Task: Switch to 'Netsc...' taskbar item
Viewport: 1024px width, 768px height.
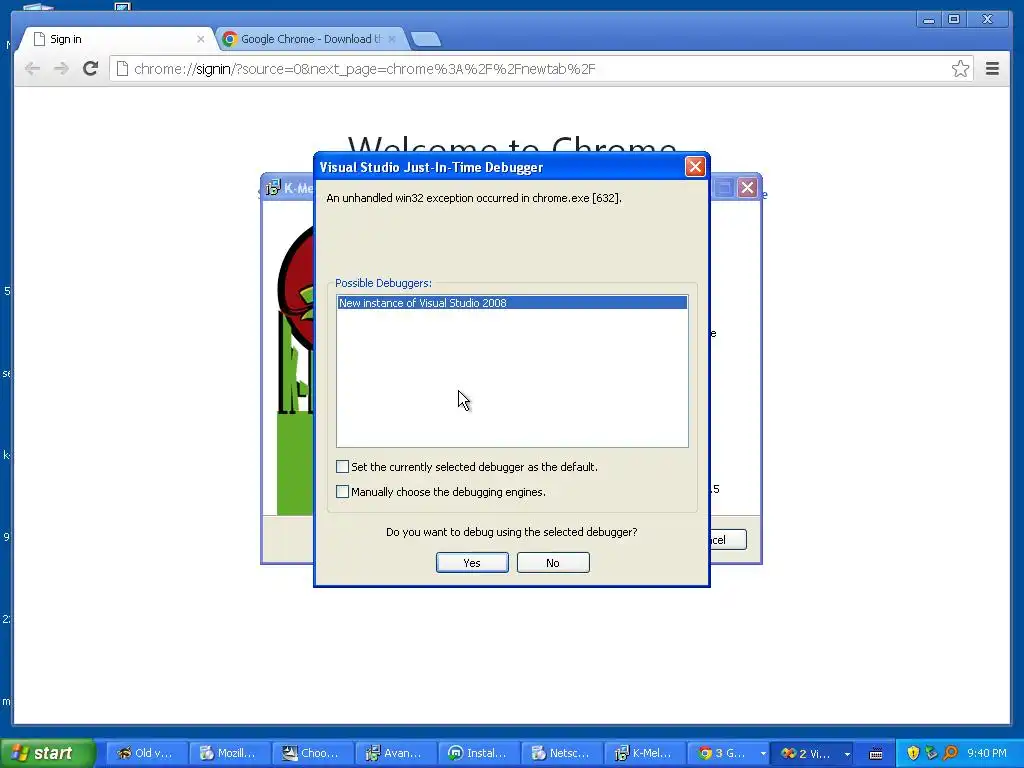Action: [x=563, y=753]
